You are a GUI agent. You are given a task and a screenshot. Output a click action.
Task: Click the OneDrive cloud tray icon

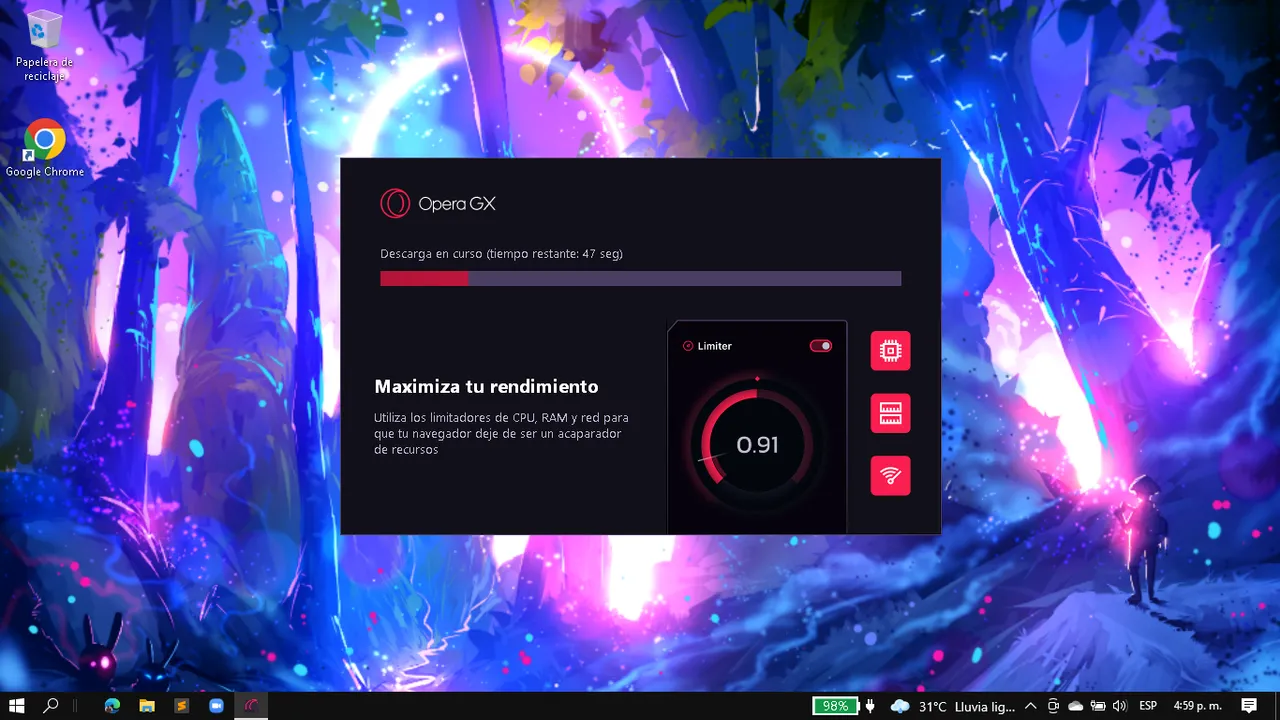click(1075, 706)
